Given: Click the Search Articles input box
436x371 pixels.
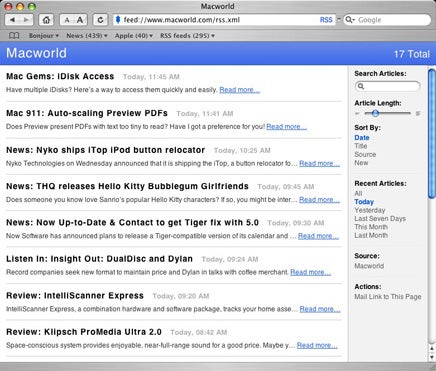Looking at the screenshot, I should [387, 86].
